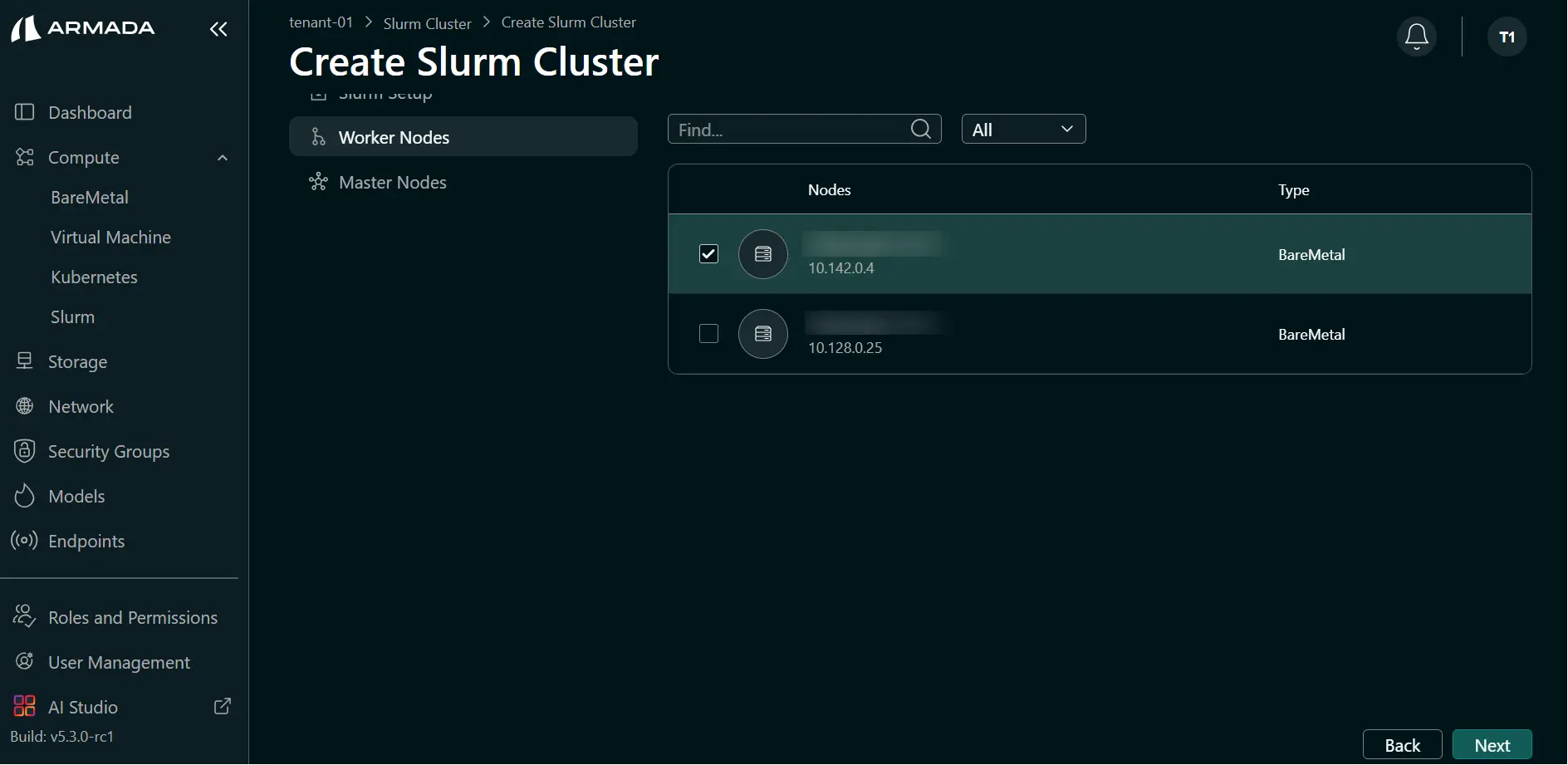Click the Security Groups shield icon
The image size is (1568, 765).
coord(25,451)
